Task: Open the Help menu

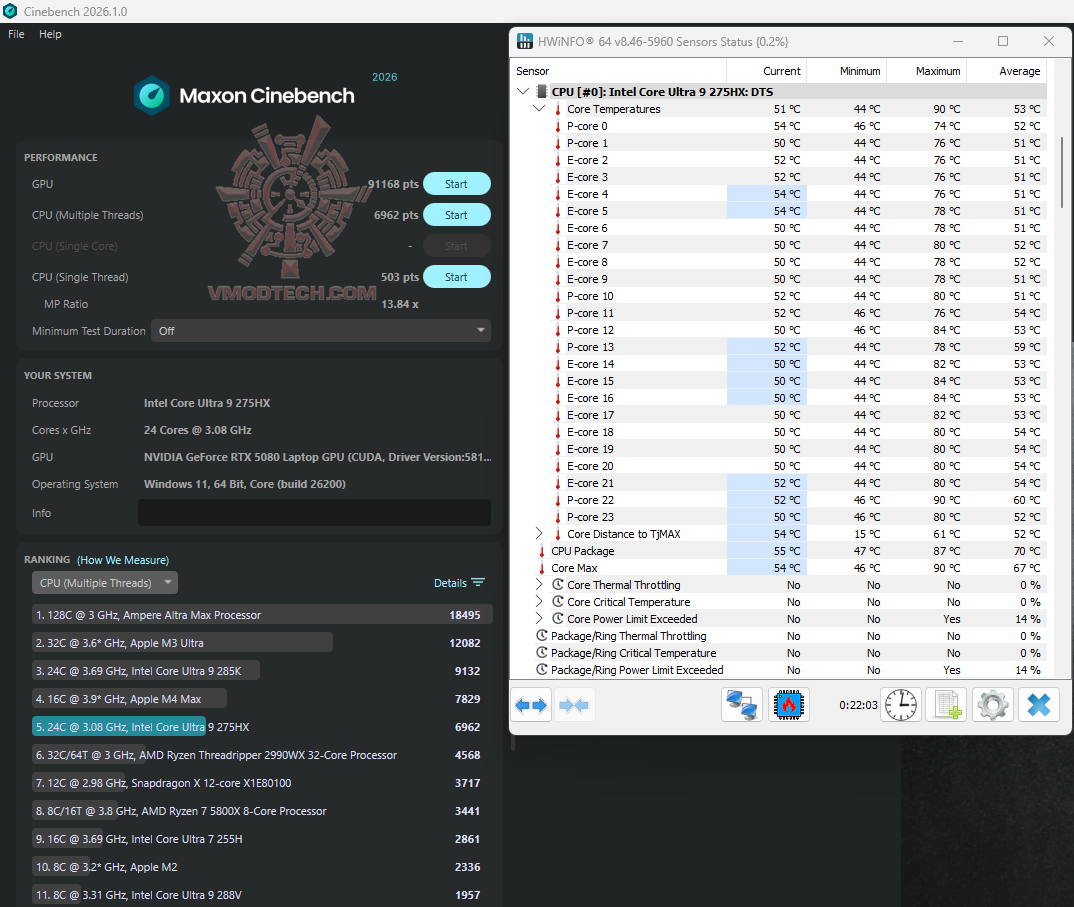Action: point(50,34)
